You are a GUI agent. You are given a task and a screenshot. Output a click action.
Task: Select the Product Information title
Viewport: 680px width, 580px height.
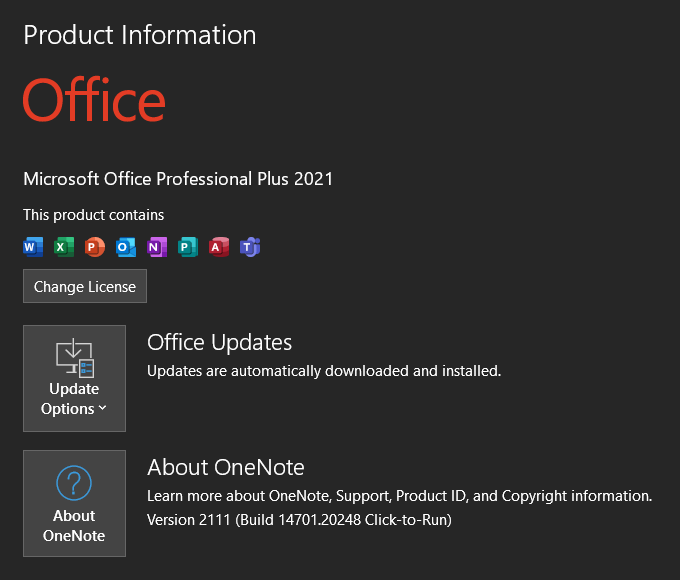[x=140, y=35]
